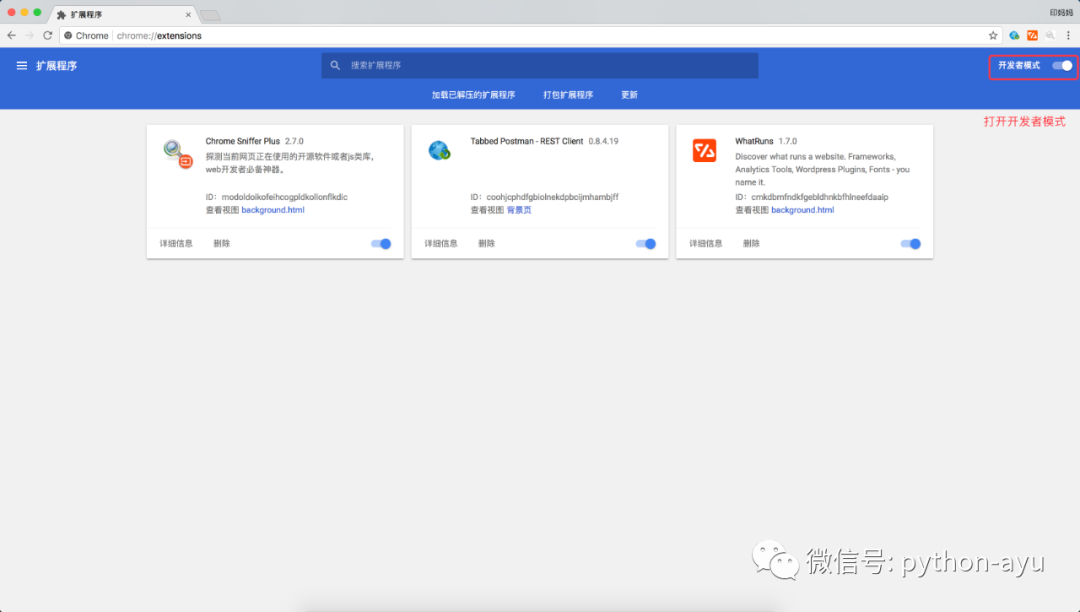Click 更新 button
1080x612 pixels.
click(x=630, y=95)
